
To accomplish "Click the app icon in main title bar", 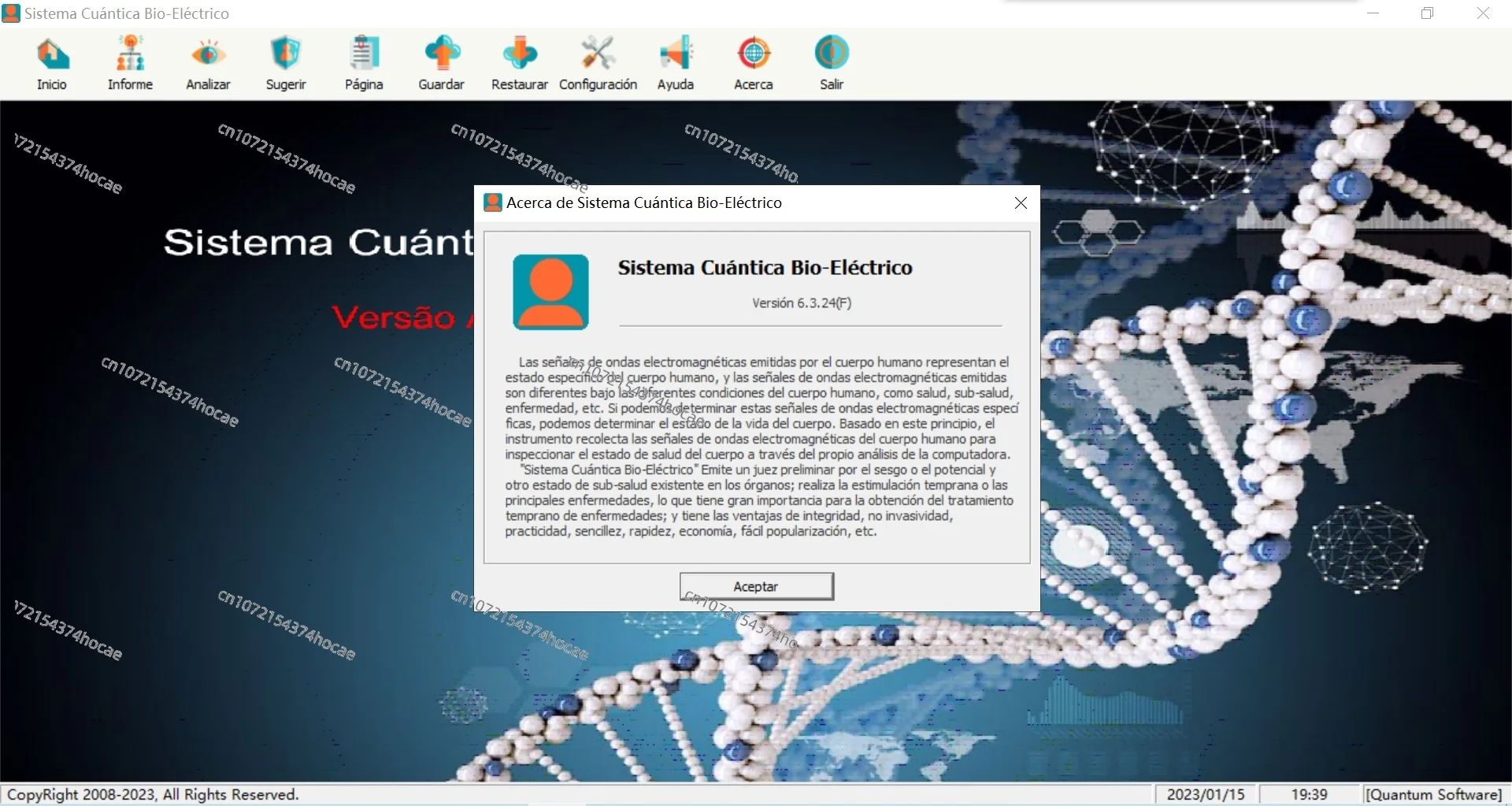I will click(11, 13).
